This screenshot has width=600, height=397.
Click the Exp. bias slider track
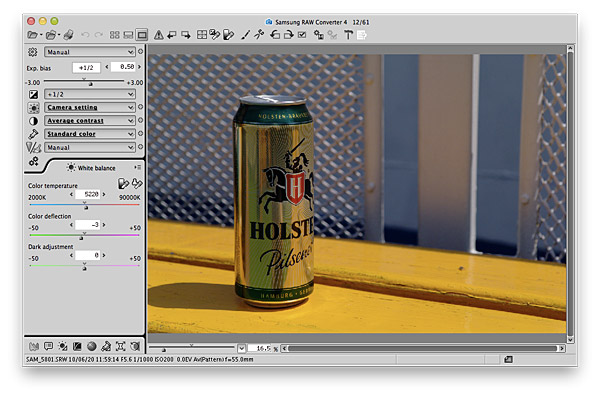(84, 82)
